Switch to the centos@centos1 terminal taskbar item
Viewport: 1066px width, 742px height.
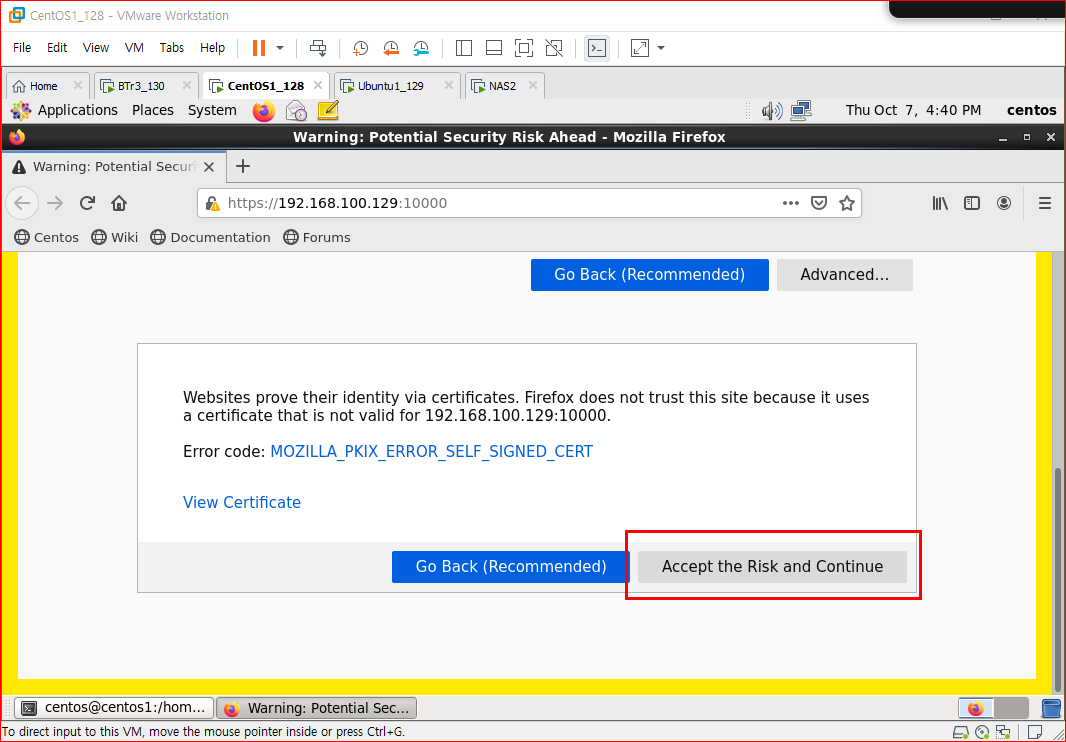[114, 708]
